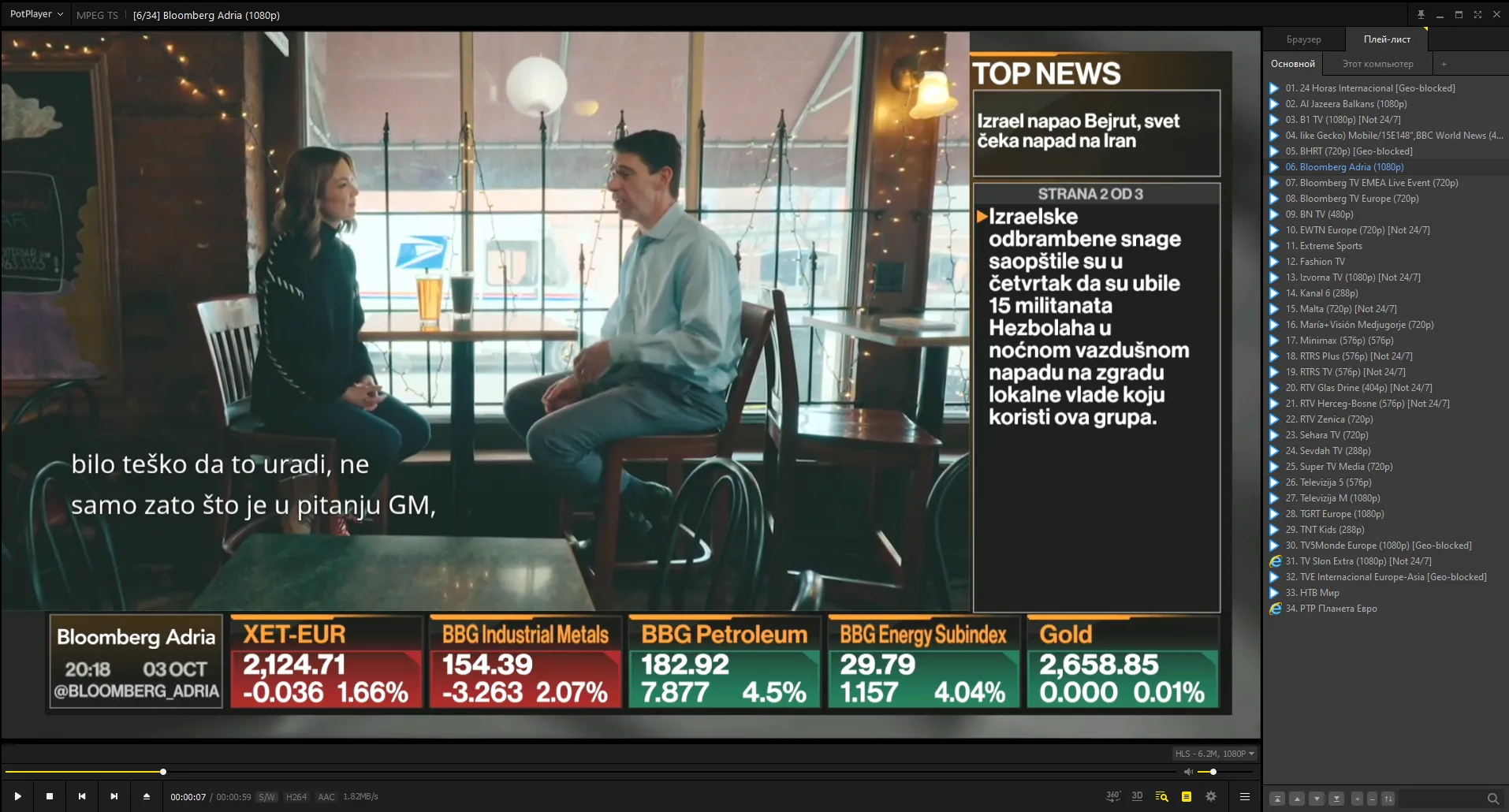This screenshot has height=812, width=1509.
Task: Add a new playlist tab with plus
Action: point(1444,64)
